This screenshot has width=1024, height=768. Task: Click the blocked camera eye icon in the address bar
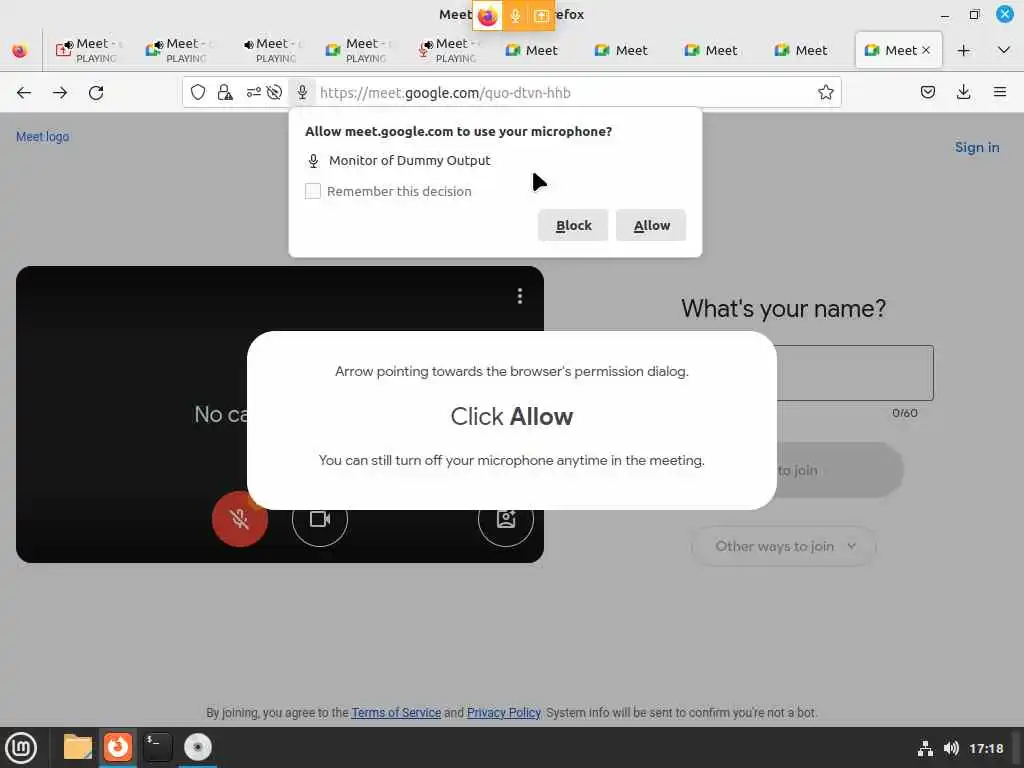pyautogui.click(x=274, y=92)
